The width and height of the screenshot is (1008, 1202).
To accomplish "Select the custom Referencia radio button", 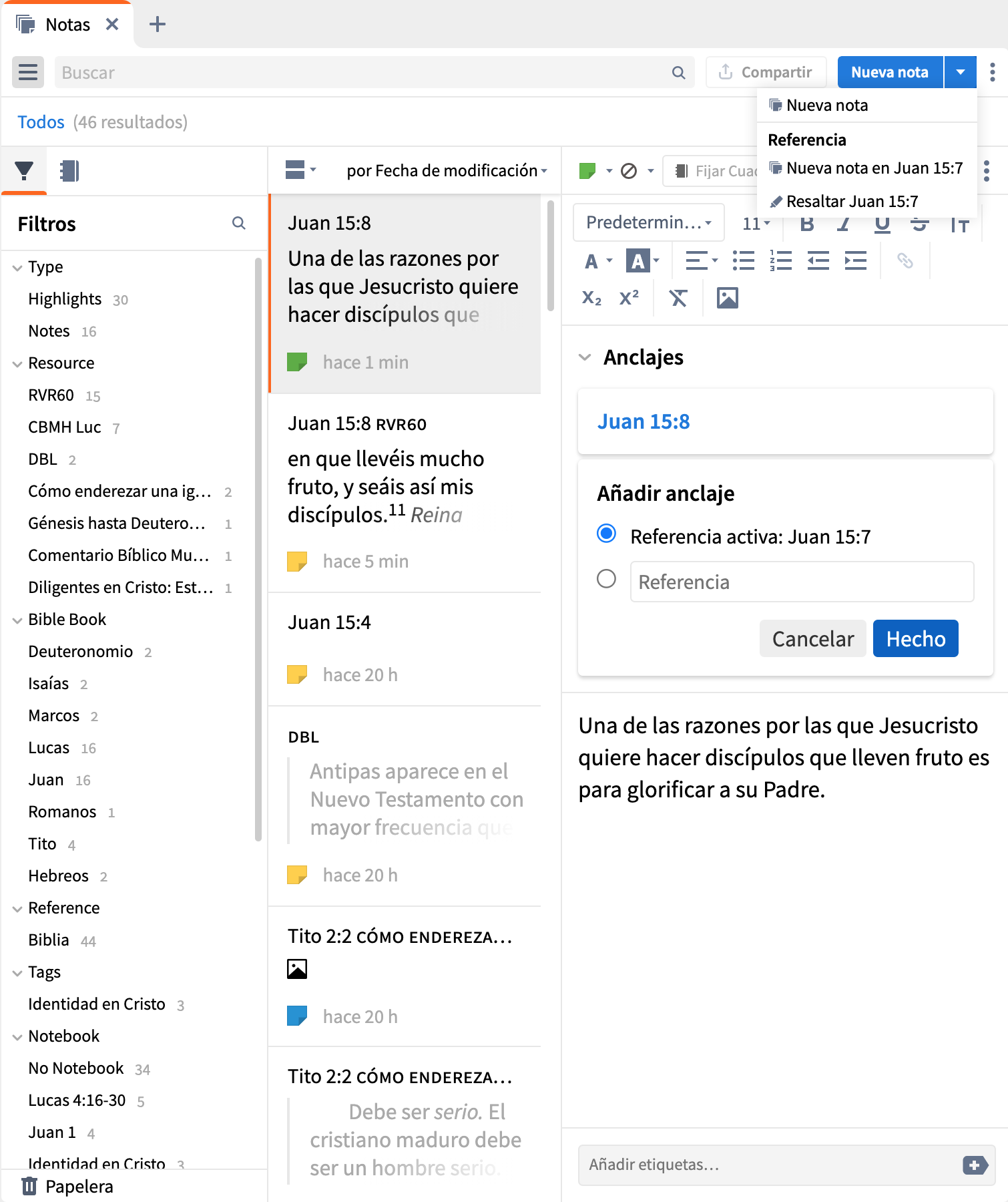I will pyautogui.click(x=606, y=579).
